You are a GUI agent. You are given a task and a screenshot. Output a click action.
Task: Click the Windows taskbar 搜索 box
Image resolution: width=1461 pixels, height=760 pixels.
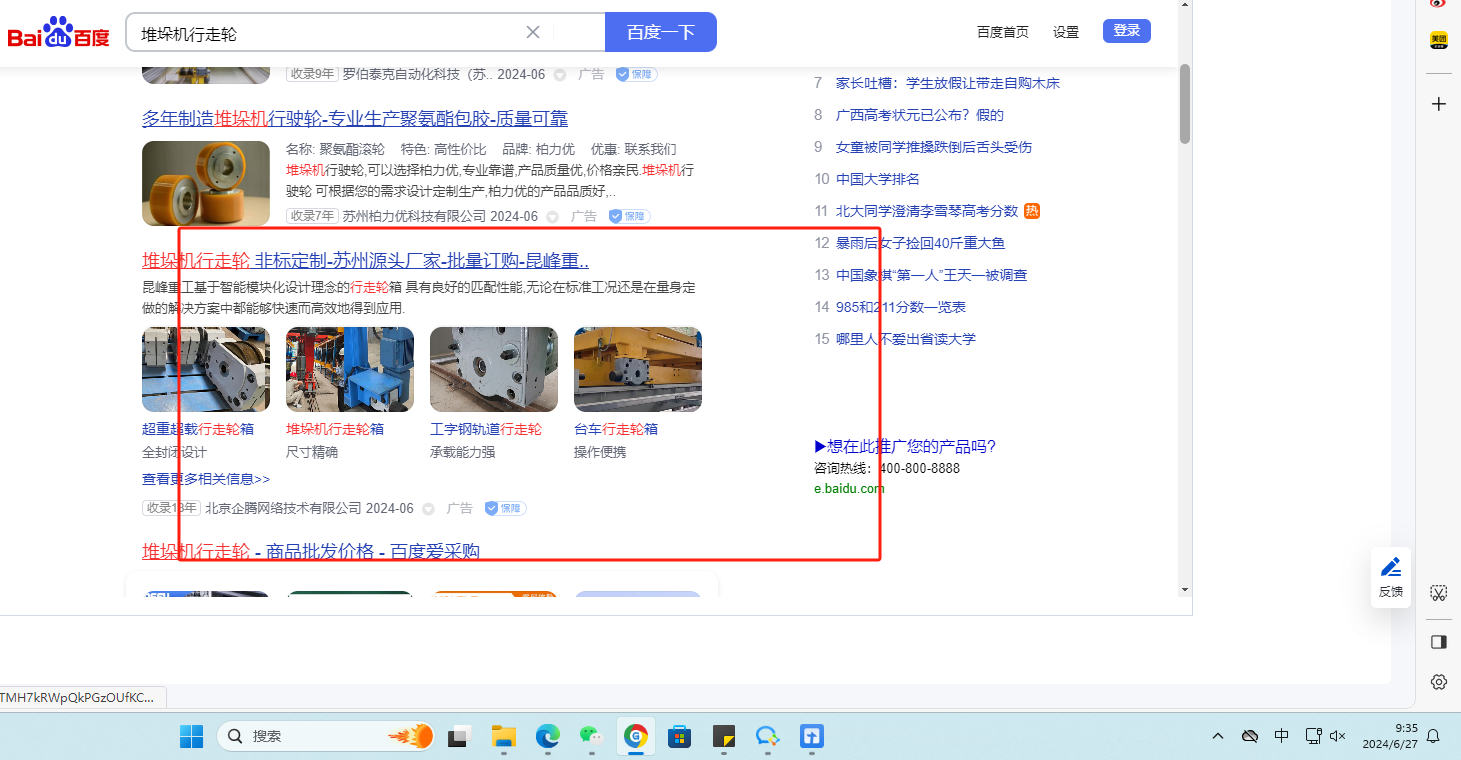click(326, 737)
